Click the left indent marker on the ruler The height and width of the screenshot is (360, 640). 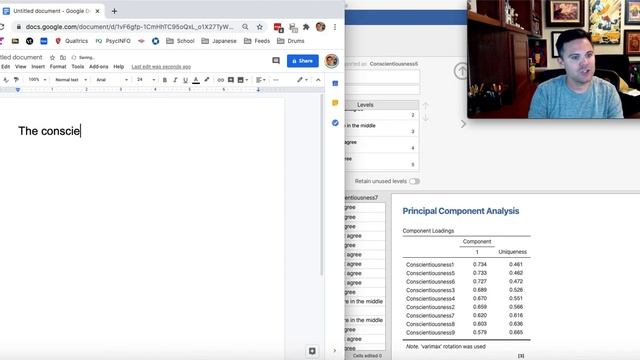pos(18,89)
